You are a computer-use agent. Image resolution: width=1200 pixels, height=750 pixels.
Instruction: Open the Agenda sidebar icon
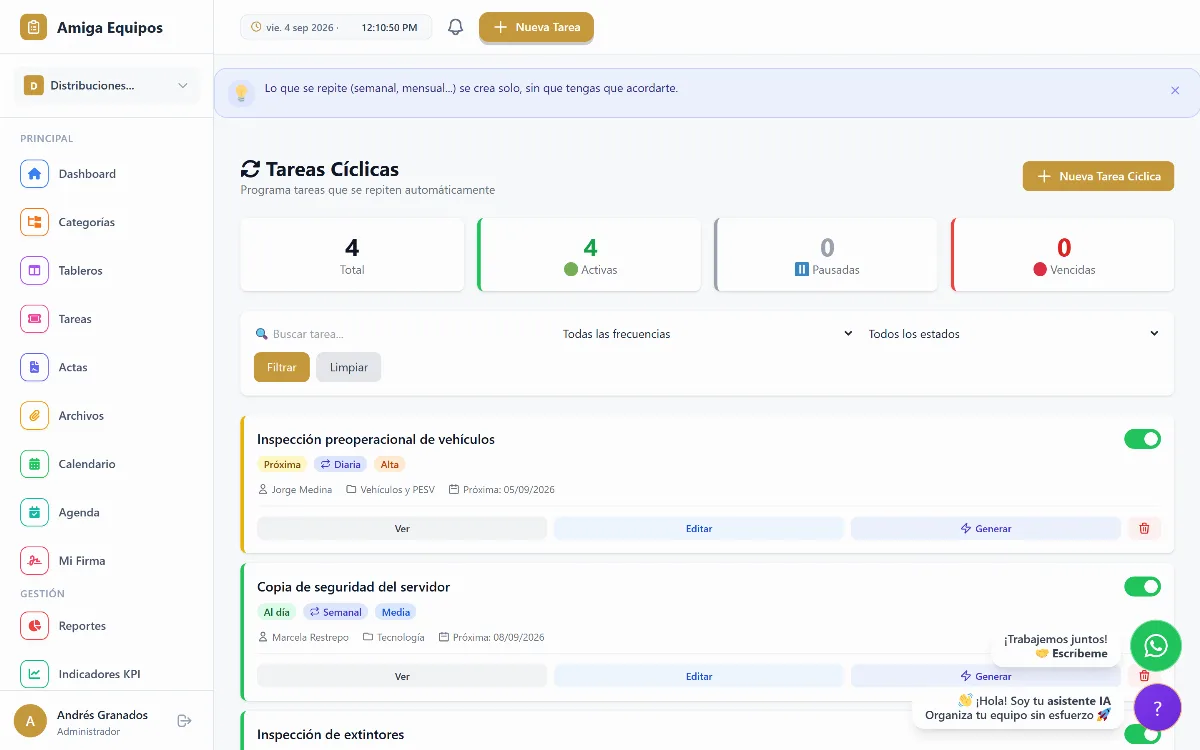coord(34,512)
